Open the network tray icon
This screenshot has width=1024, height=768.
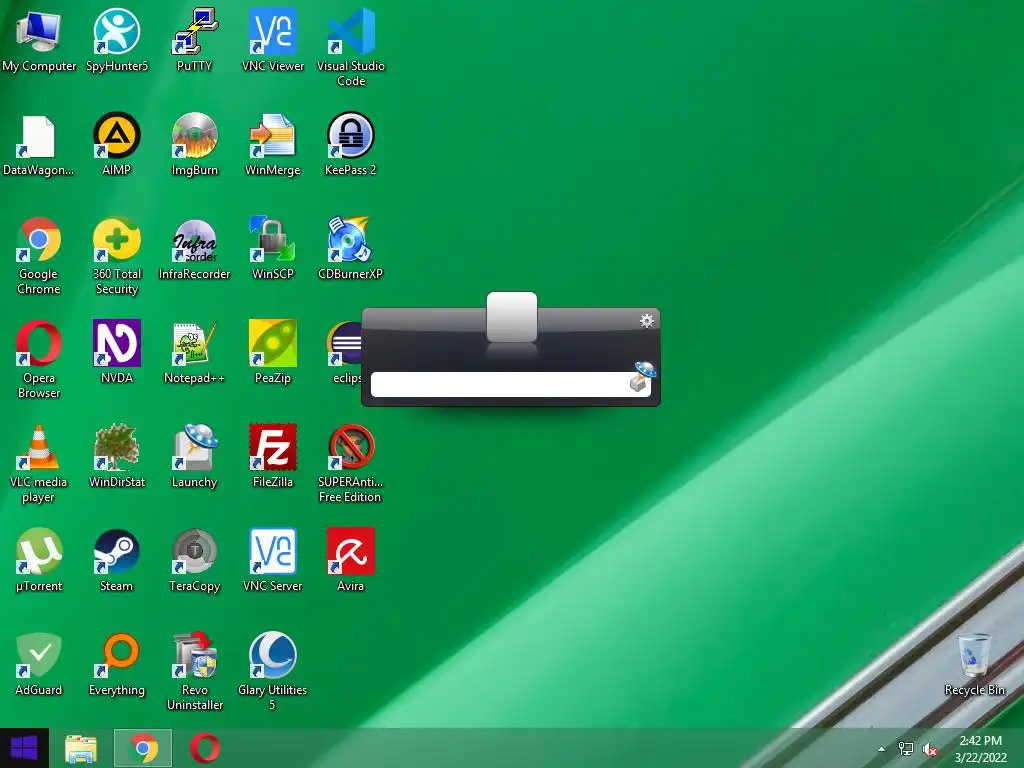click(x=906, y=749)
